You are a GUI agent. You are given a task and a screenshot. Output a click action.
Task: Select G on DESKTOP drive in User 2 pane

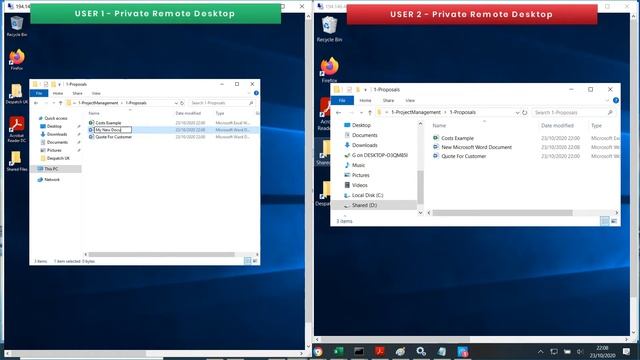coord(380,155)
